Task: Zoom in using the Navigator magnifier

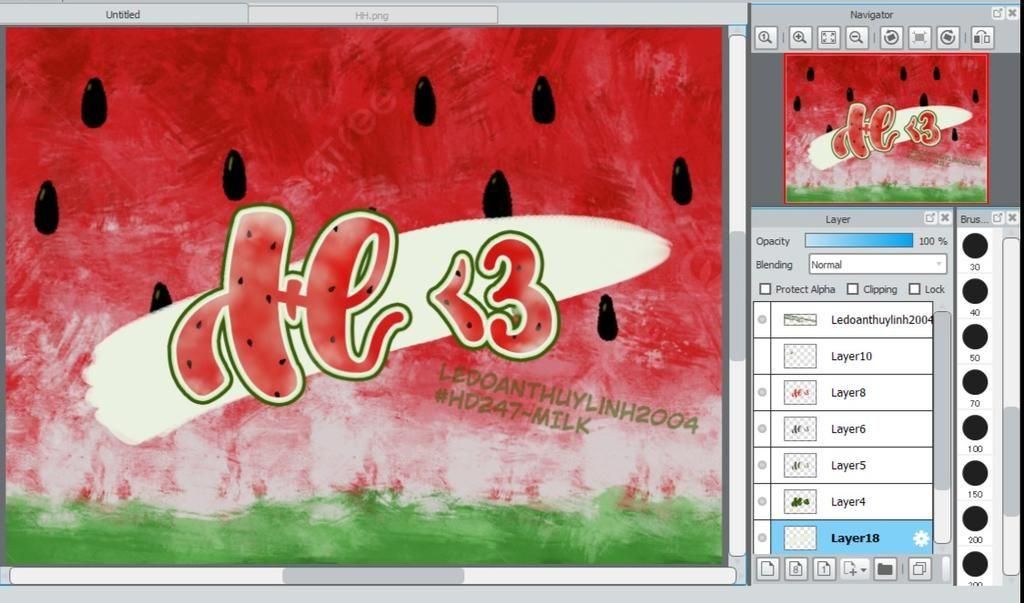Action: pyautogui.click(x=800, y=38)
